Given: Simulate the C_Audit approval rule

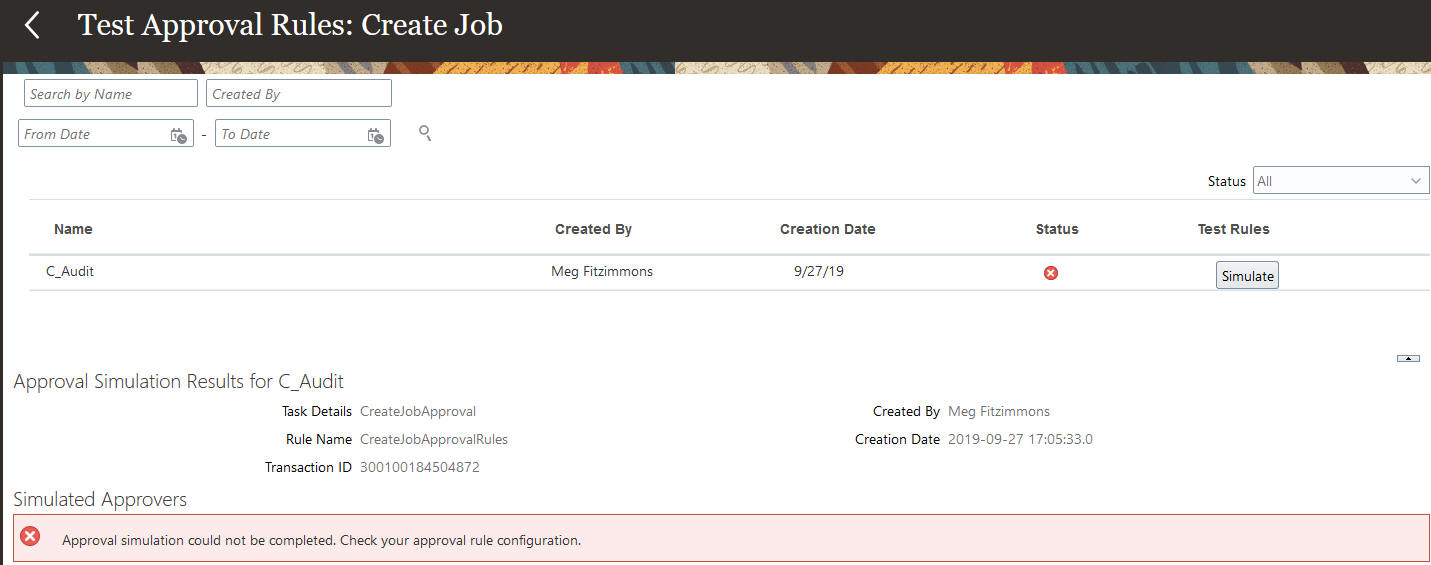Looking at the screenshot, I should coord(1247,276).
